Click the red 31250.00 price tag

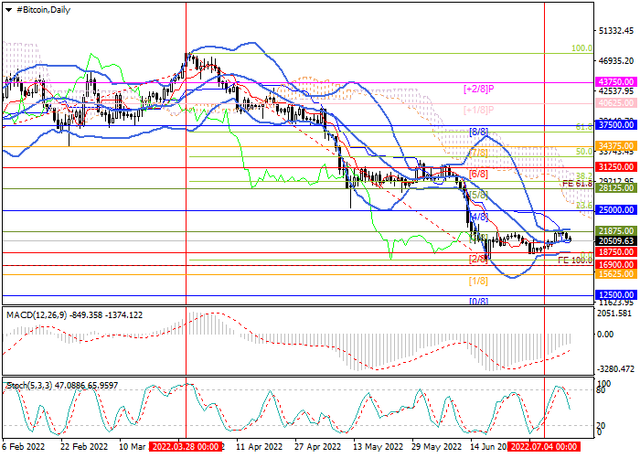(x=614, y=167)
